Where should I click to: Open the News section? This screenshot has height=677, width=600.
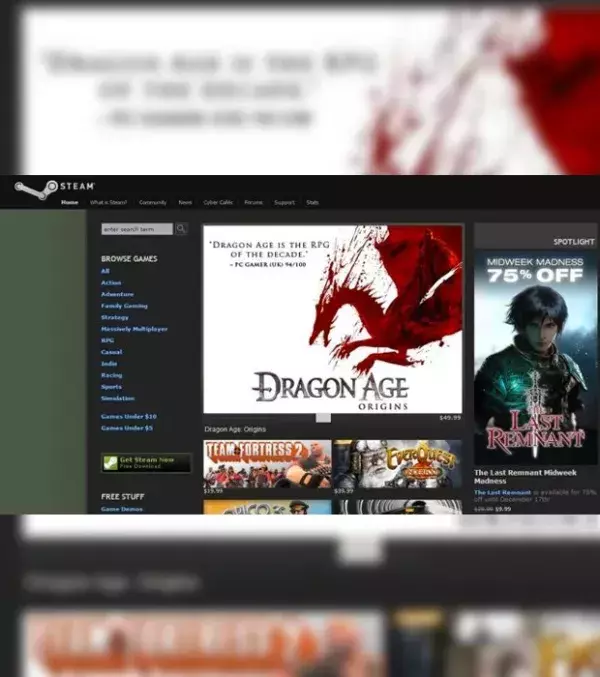pyautogui.click(x=185, y=202)
